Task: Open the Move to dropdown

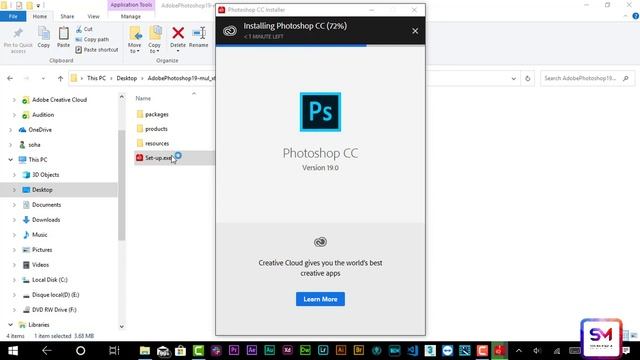Action: click(x=135, y=48)
